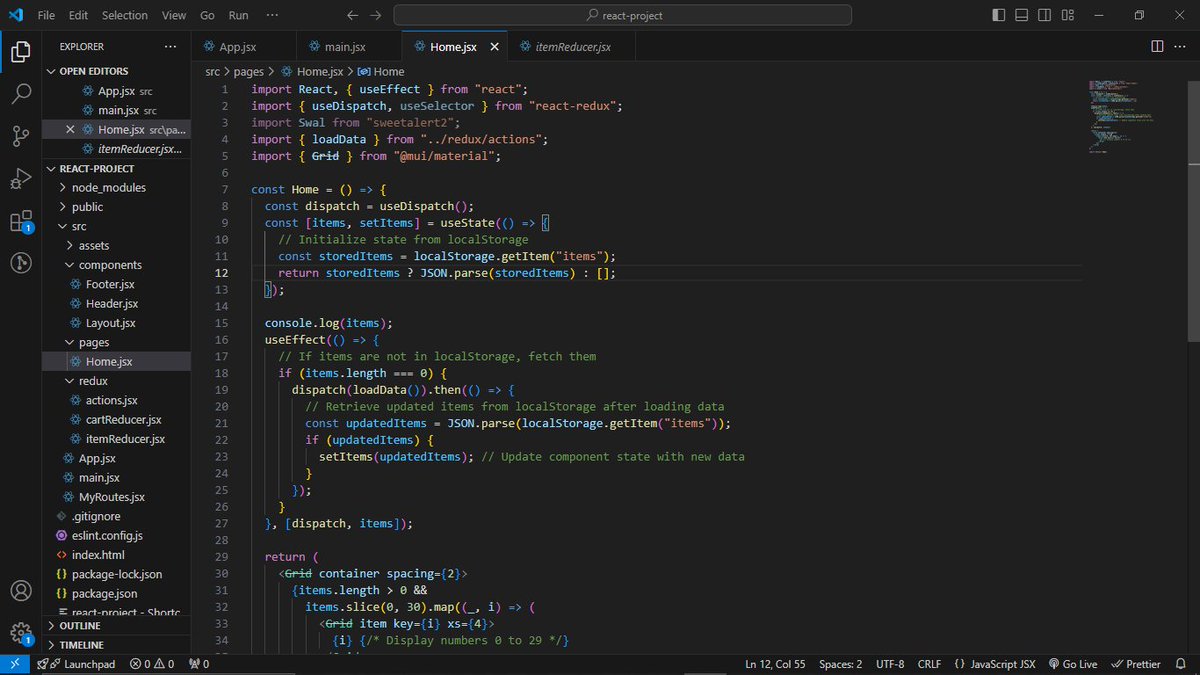Go forward with the navigation arrow
Screen dimensions: 1200x675
pos(375,15)
